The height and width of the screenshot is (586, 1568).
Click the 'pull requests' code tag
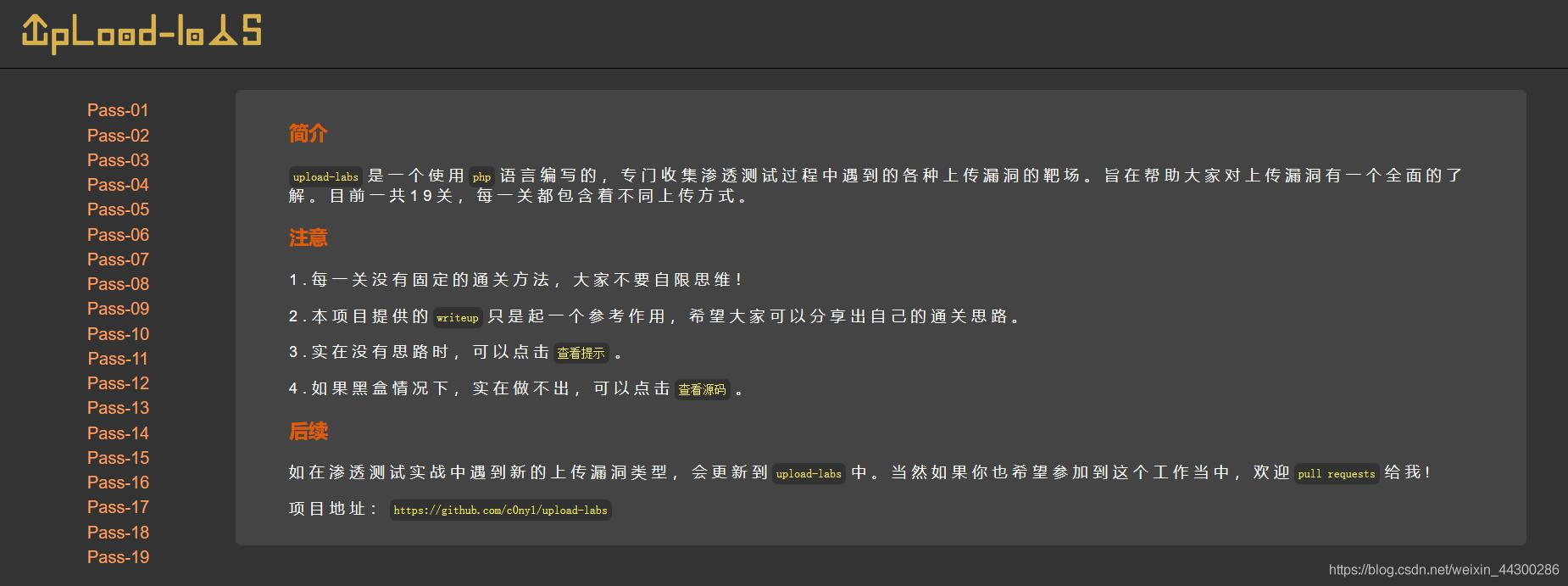click(x=1336, y=474)
